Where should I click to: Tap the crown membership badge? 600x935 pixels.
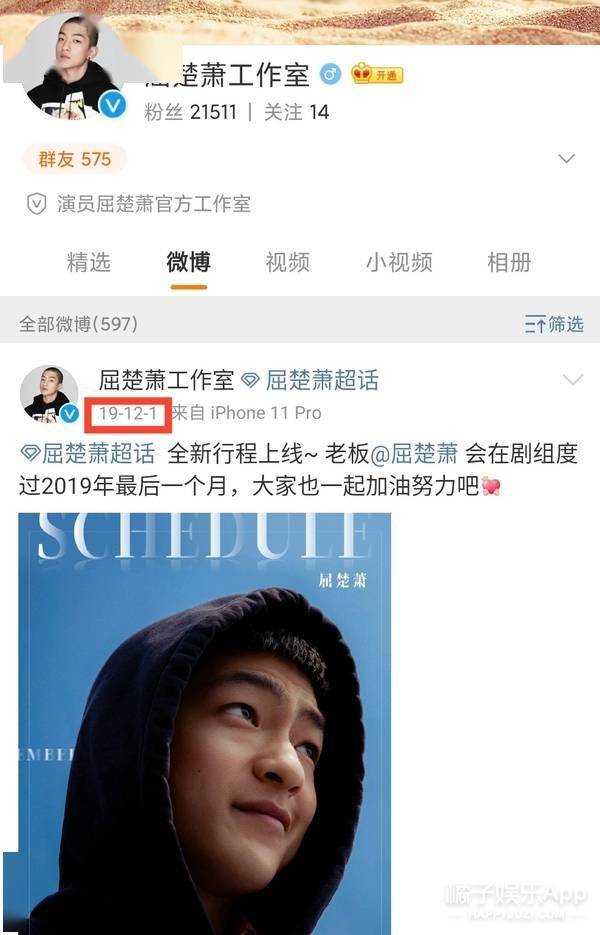click(378, 75)
